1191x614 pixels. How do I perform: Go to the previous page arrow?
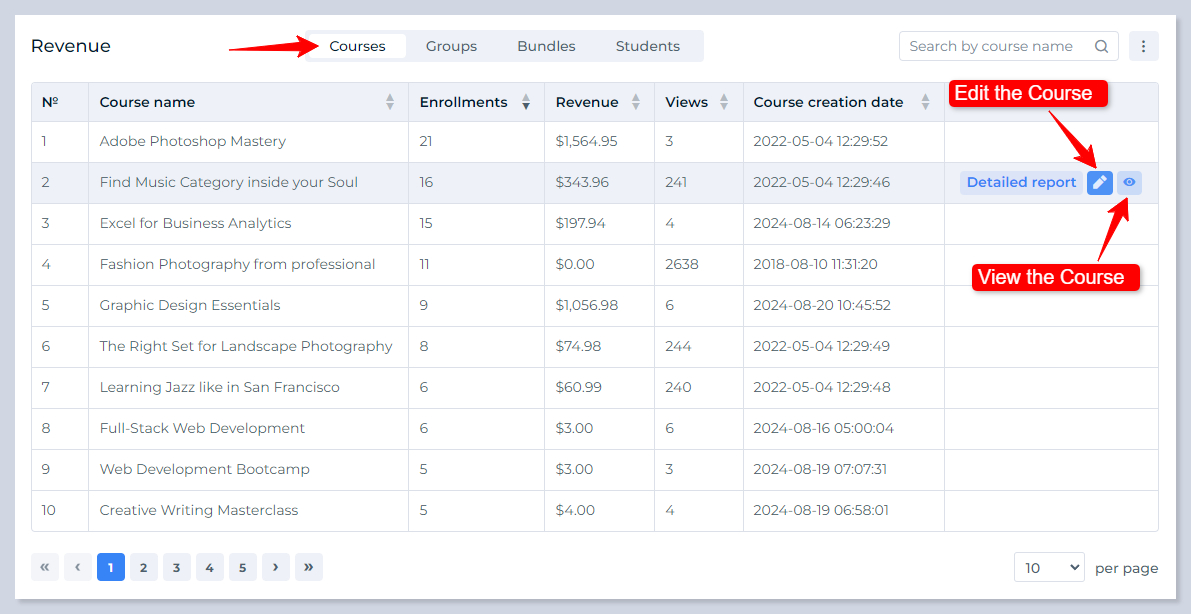click(78, 567)
